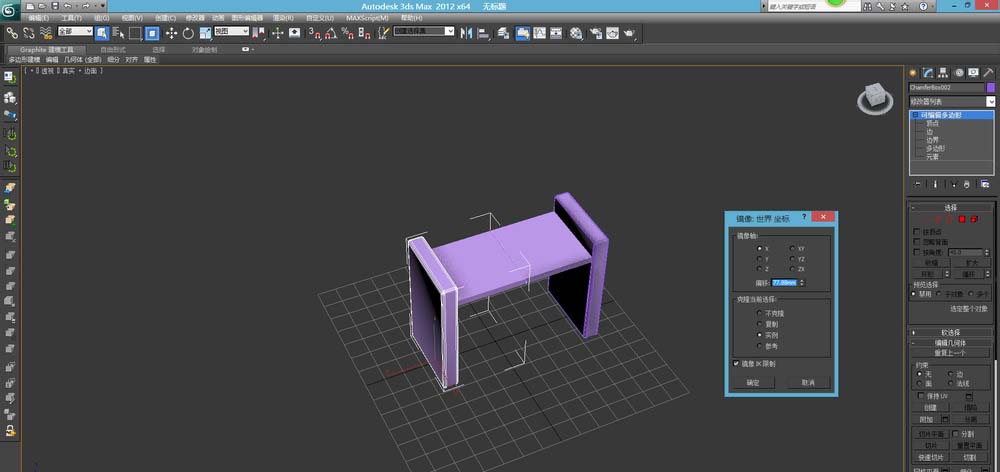Click 取消 button in mirror dialog
Image resolution: width=1000 pixels, height=472 pixels.
point(808,383)
